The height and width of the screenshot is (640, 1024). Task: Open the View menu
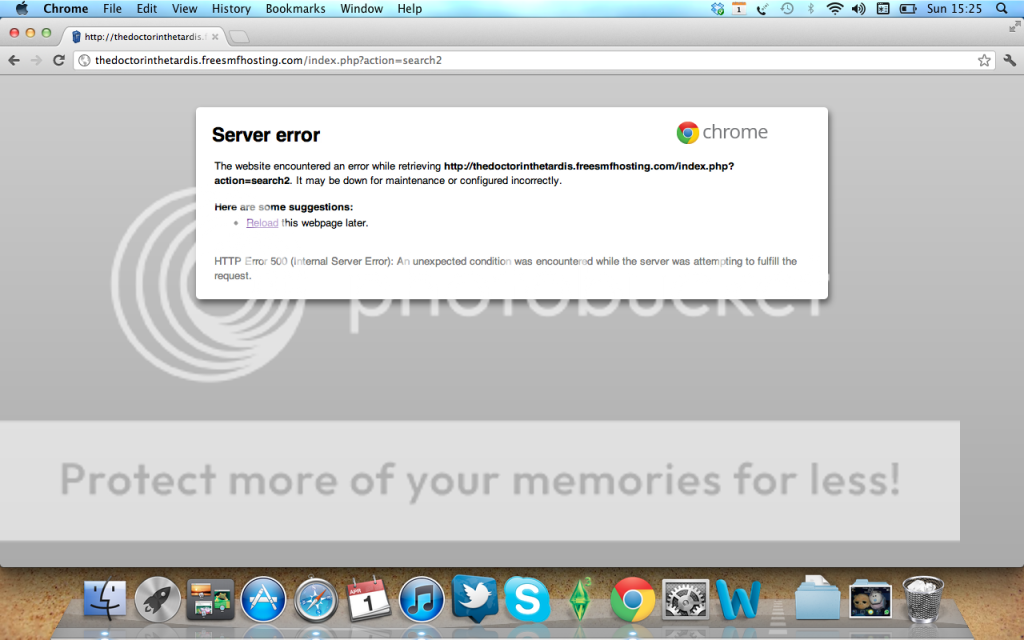point(184,8)
